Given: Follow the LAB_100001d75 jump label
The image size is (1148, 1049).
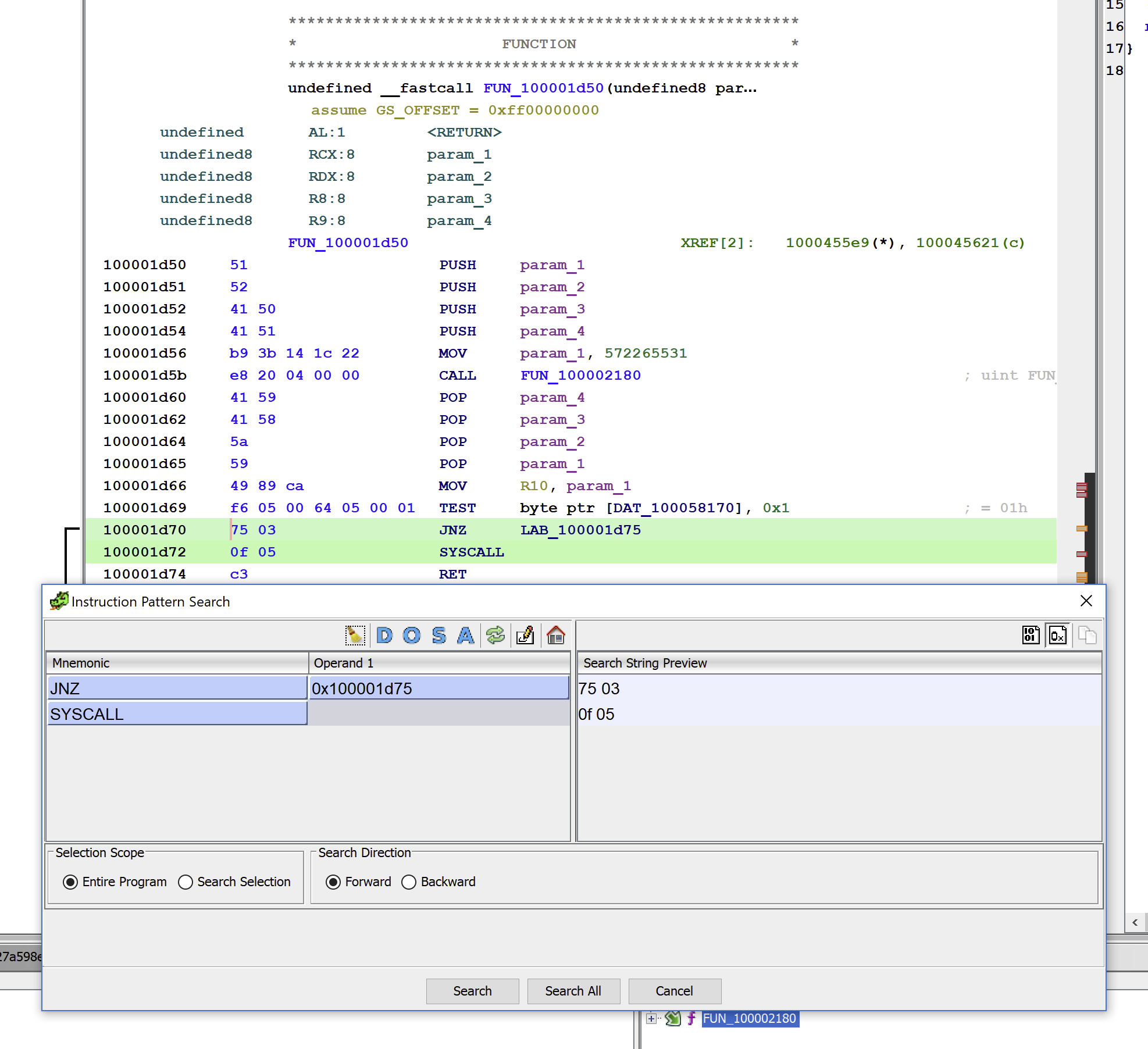Looking at the screenshot, I should pyautogui.click(x=580, y=530).
